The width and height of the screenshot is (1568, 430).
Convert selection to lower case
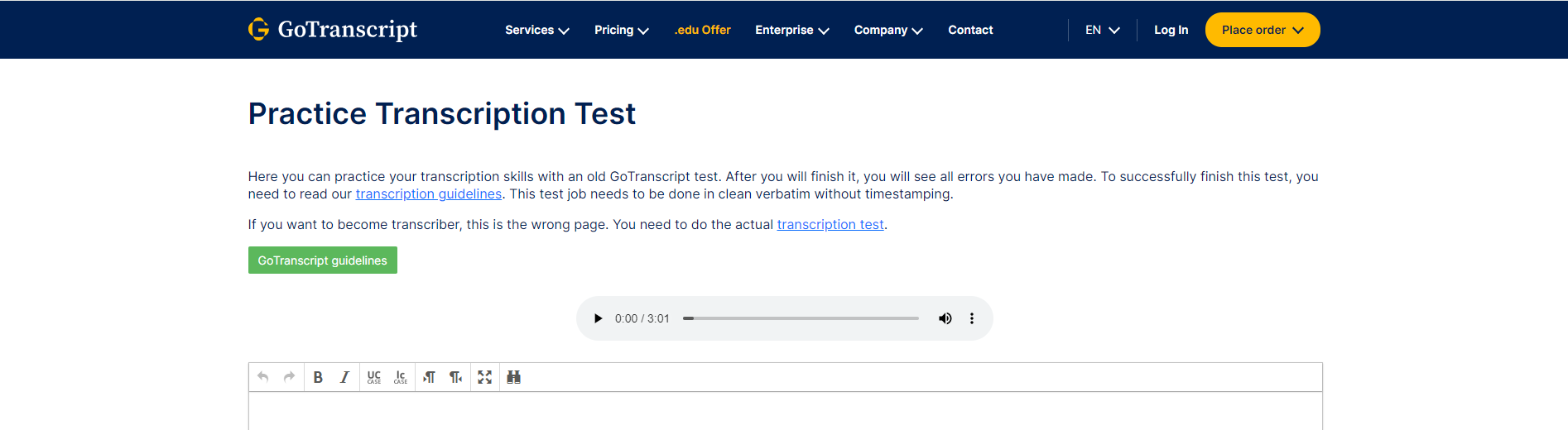[x=401, y=377]
